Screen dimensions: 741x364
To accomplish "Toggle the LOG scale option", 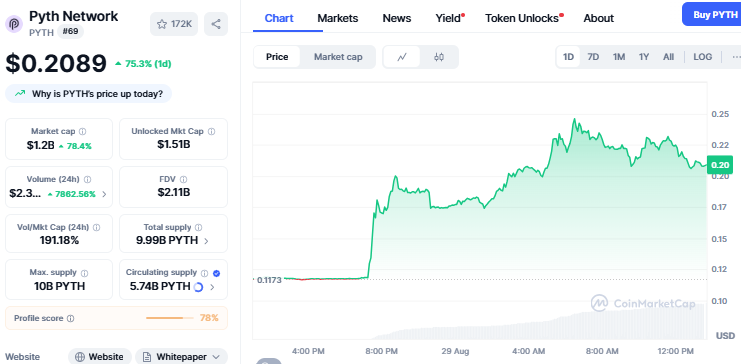I will 703,57.
